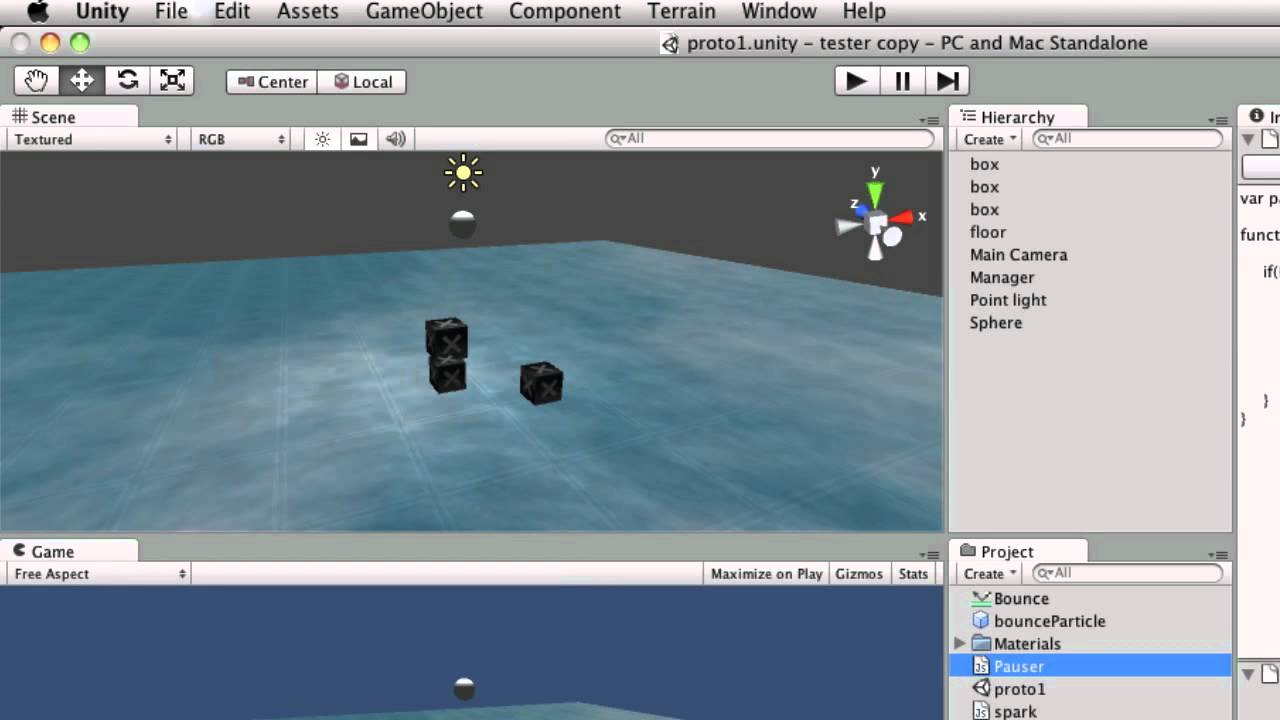1280x720 pixels.
Task: Open the Textured draw mode dropdown
Action: 93,139
